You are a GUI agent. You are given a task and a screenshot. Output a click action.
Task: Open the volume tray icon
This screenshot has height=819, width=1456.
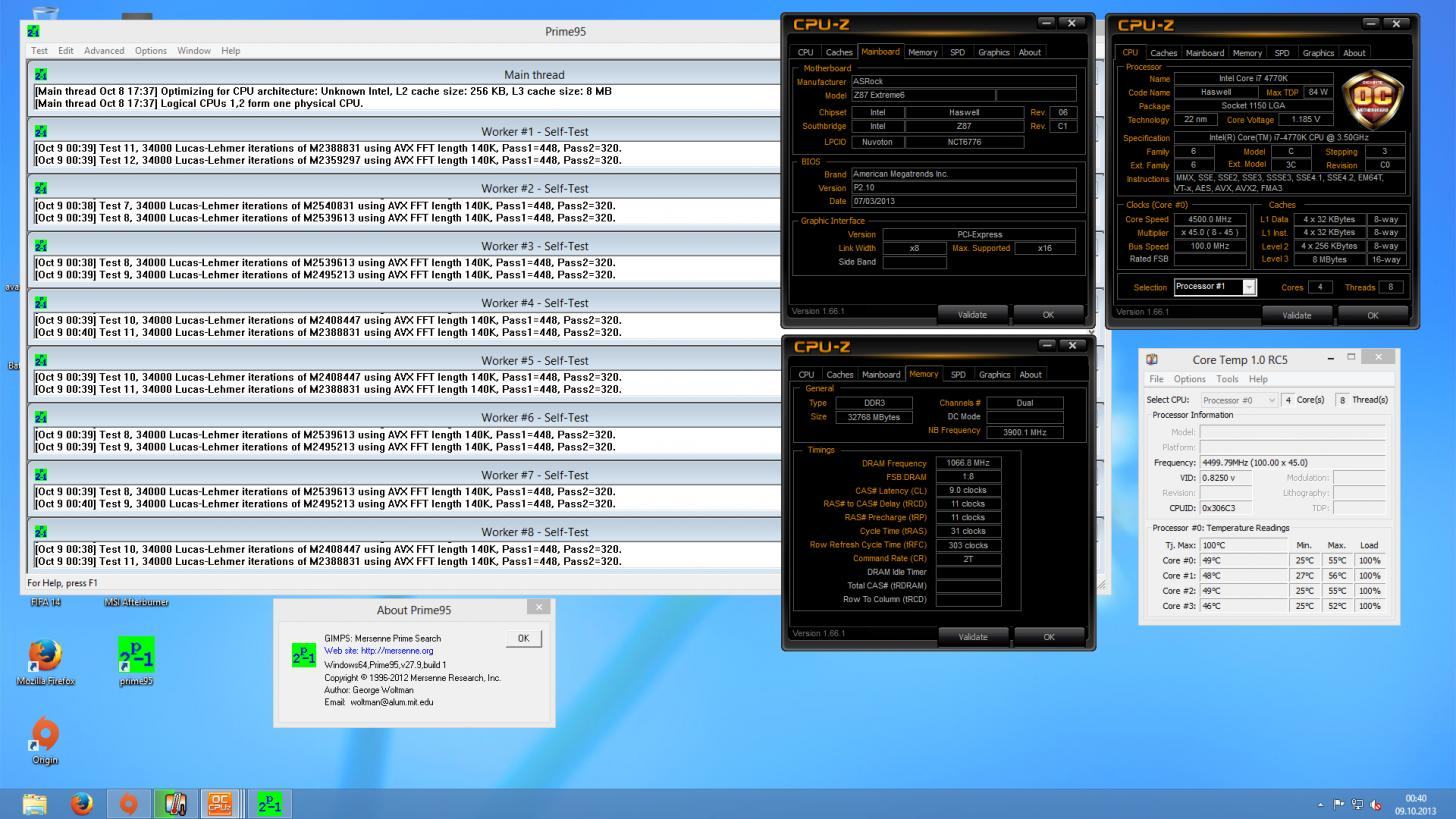click(1376, 804)
